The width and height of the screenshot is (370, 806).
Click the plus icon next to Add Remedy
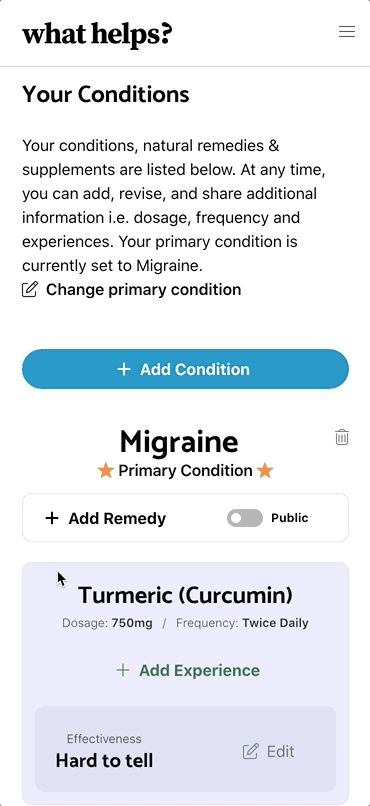(x=52, y=518)
